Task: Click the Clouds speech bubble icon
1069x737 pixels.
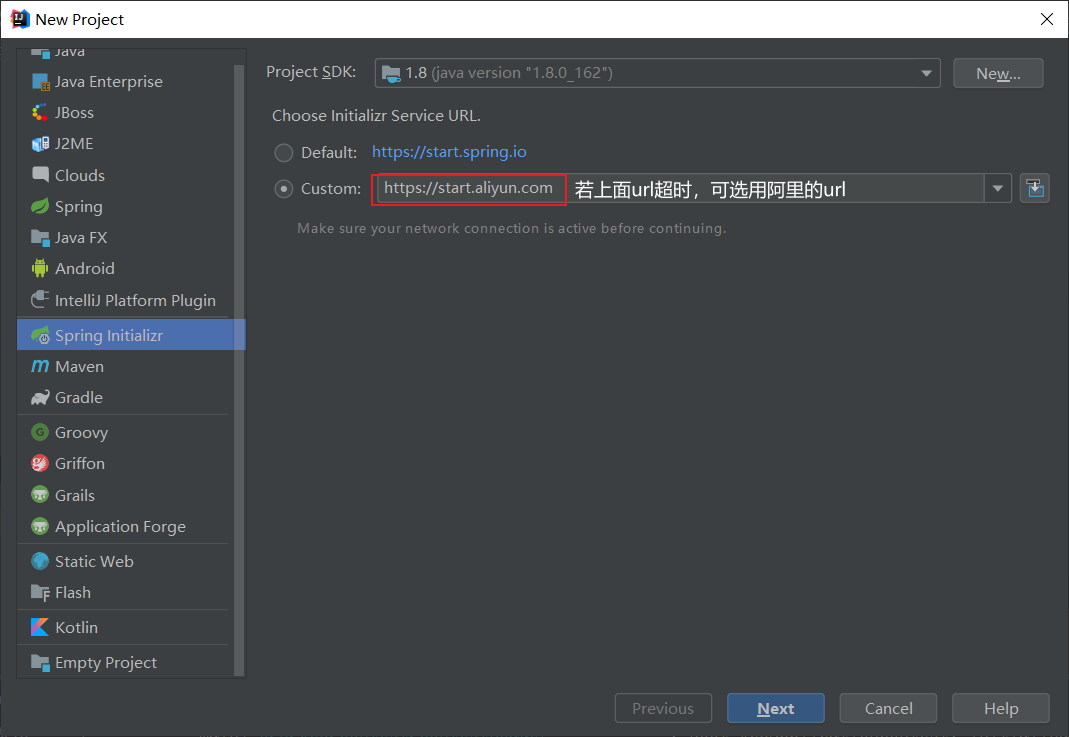Action: (x=40, y=175)
